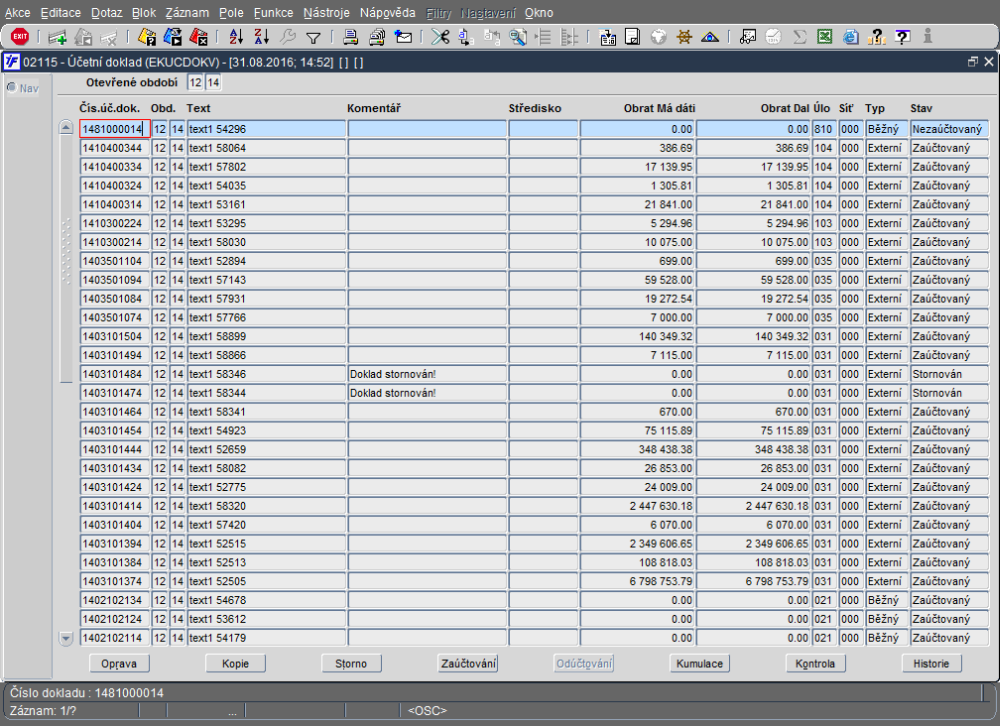Click the Oprava button
This screenshot has height=726, width=1000.
(119, 663)
